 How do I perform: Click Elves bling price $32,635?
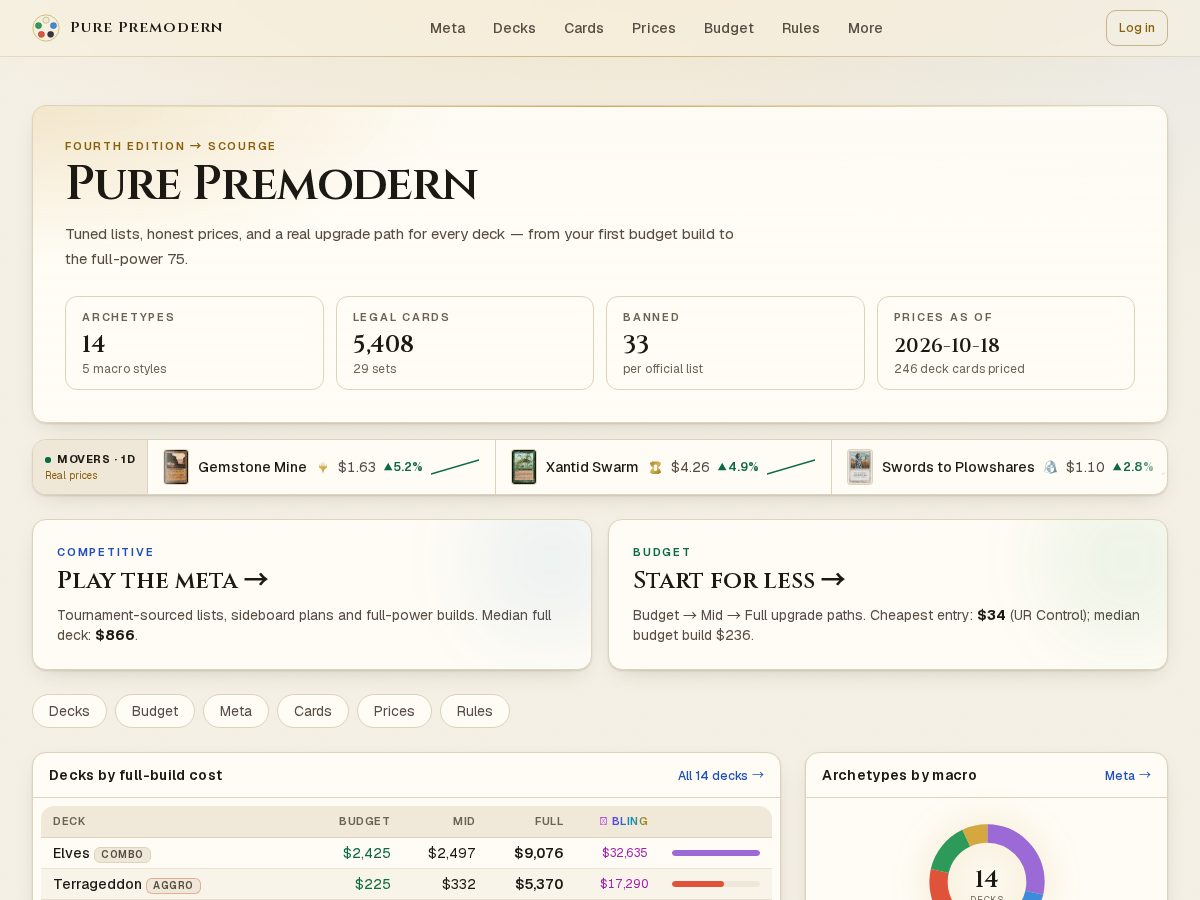tap(624, 853)
